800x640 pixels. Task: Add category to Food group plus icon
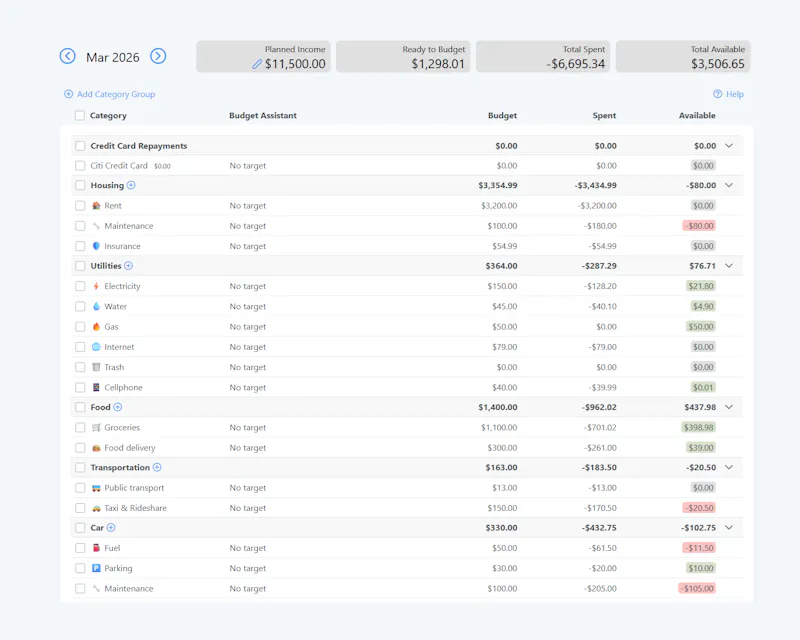118,407
